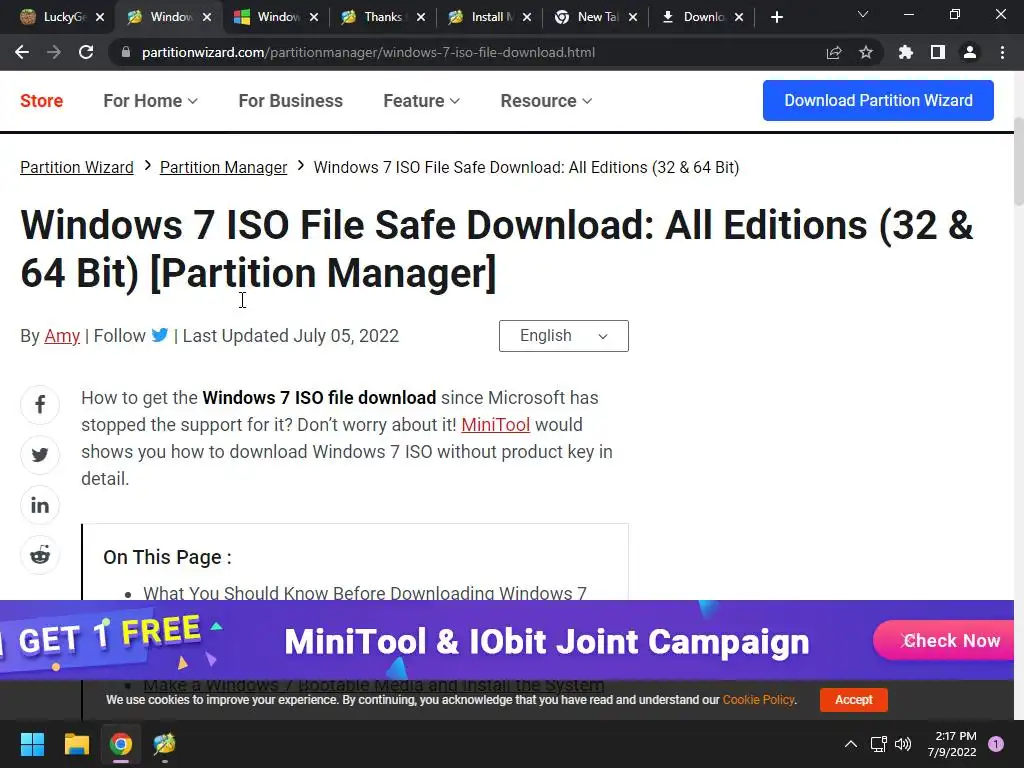Open network status tray icon
Screen dimensions: 1024x768
[878, 744]
